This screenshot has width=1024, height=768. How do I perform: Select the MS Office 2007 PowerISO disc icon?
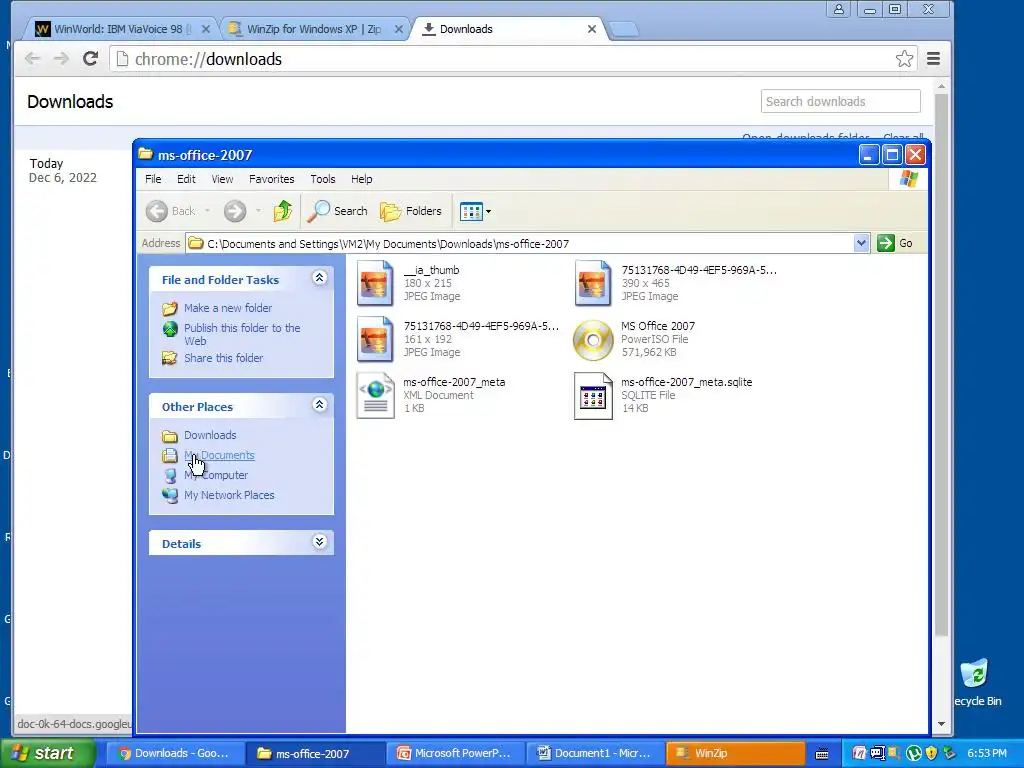pyautogui.click(x=593, y=340)
